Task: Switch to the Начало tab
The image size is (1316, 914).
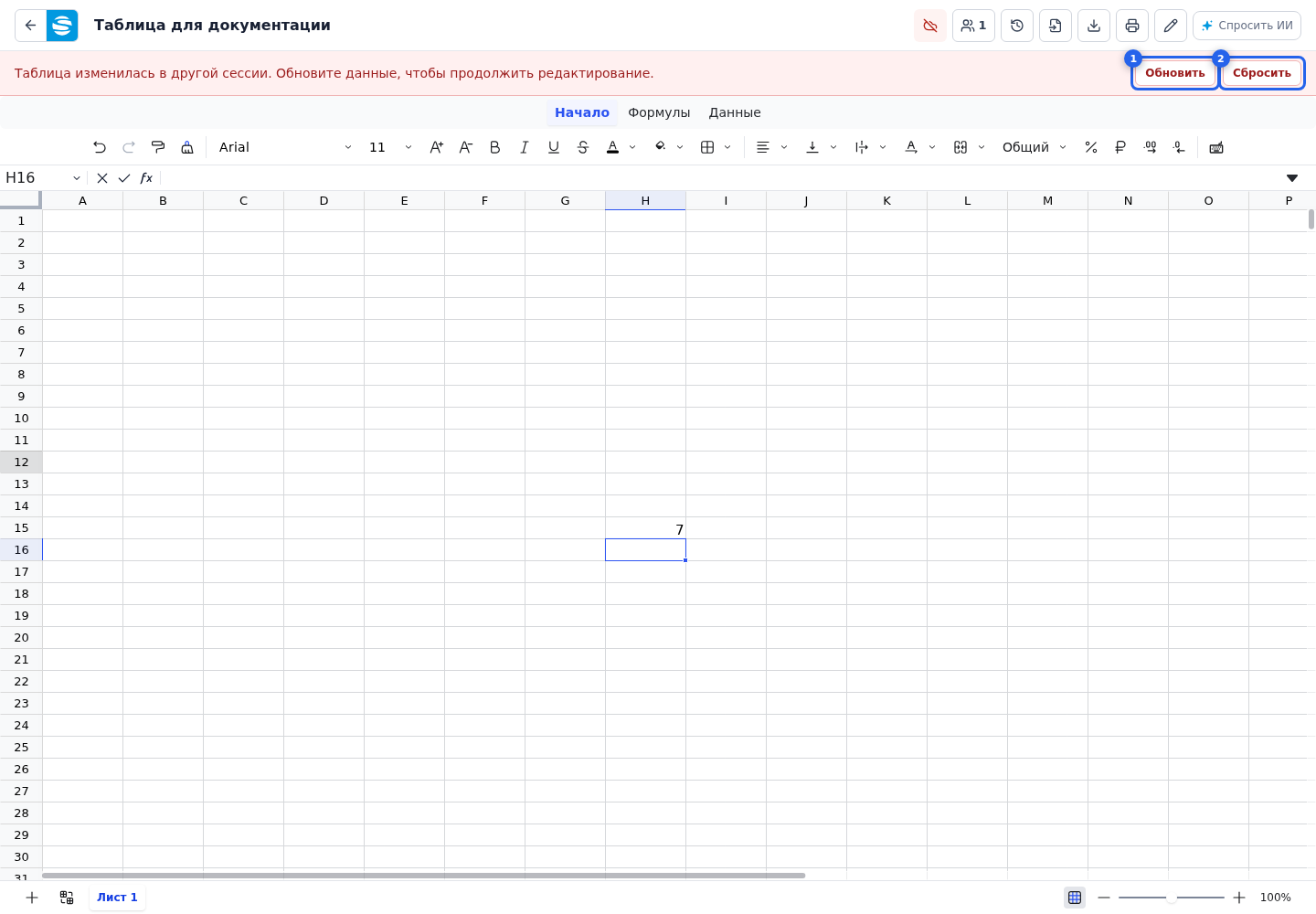Action: coord(582,112)
